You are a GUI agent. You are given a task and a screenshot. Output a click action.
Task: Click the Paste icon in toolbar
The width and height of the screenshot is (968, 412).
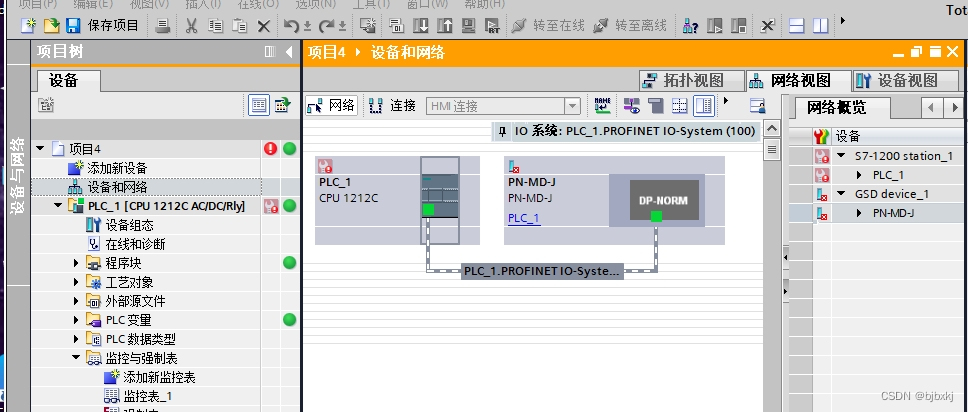click(x=240, y=25)
